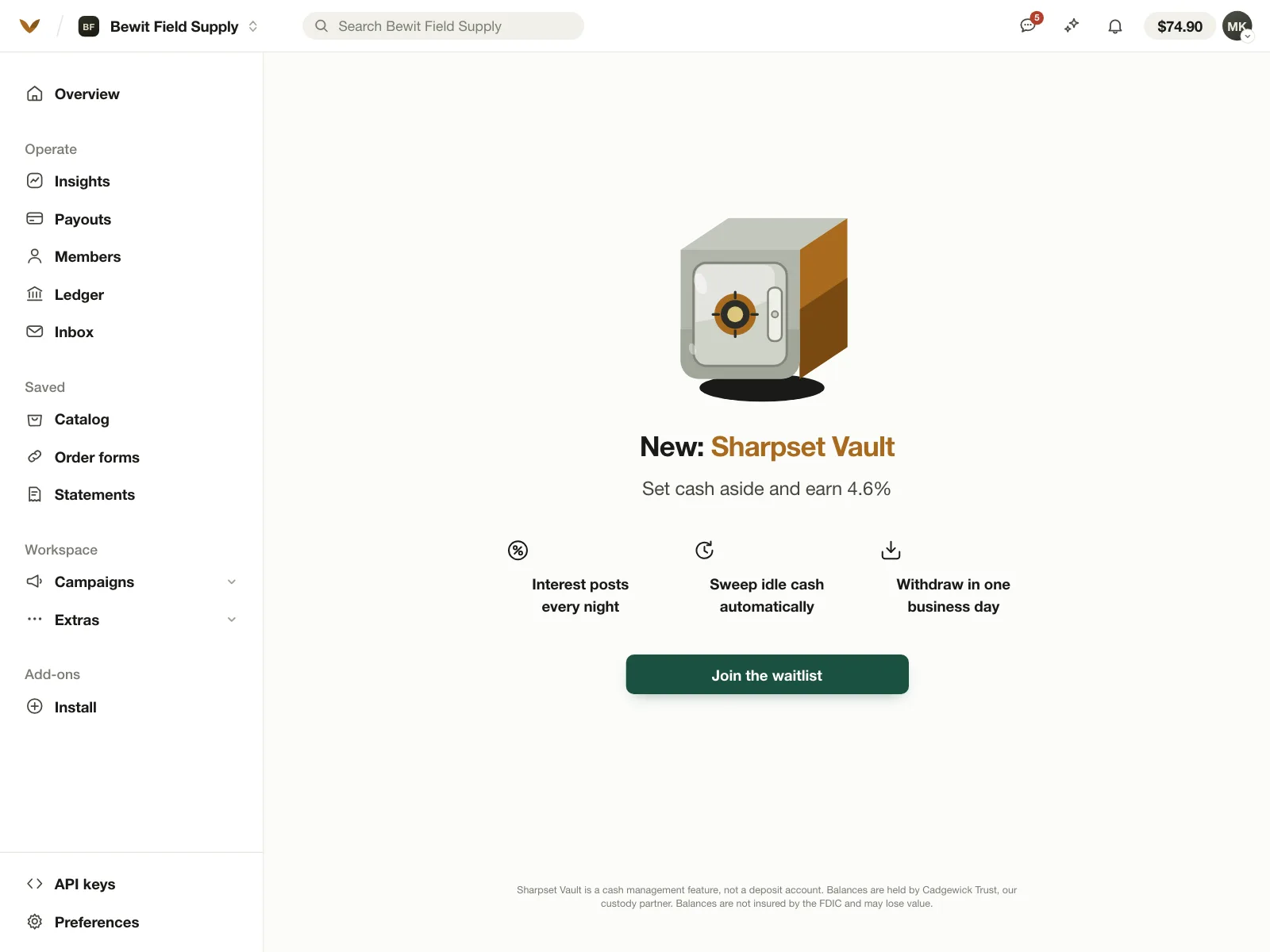Viewport: 1270px width, 952px height.
Task: Open the workspace switcher chevrons
Action: (253, 26)
